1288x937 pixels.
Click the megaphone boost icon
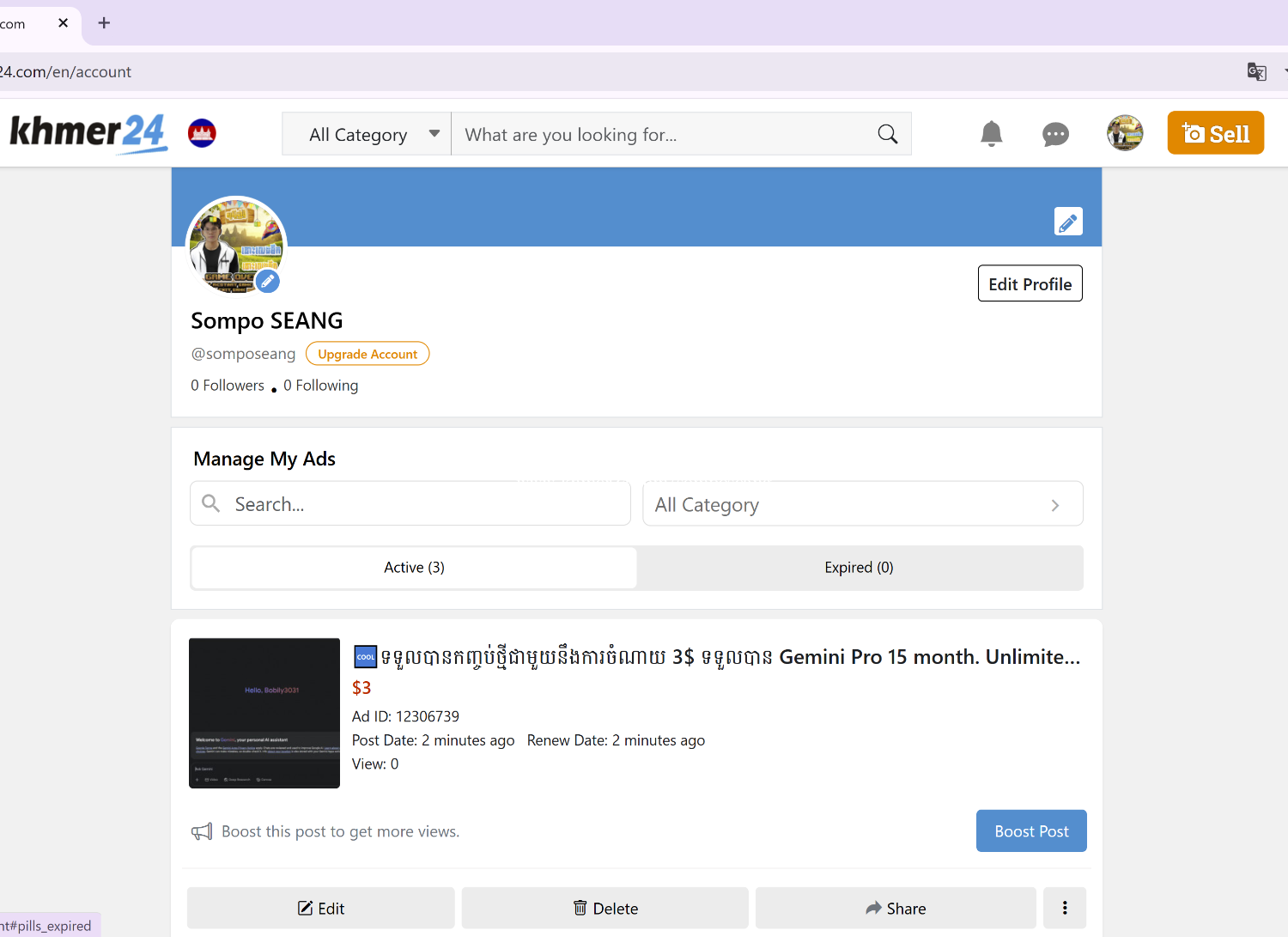coord(202,831)
